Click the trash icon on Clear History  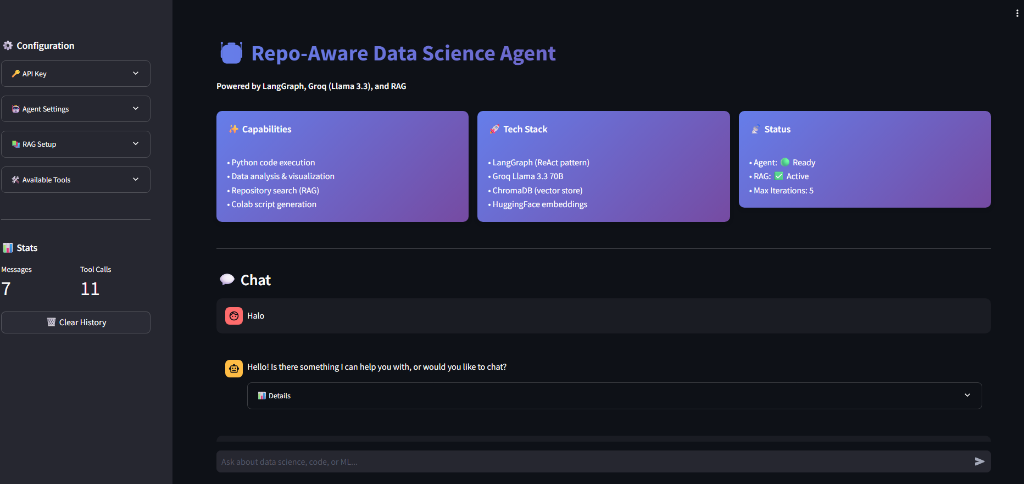click(x=51, y=323)
